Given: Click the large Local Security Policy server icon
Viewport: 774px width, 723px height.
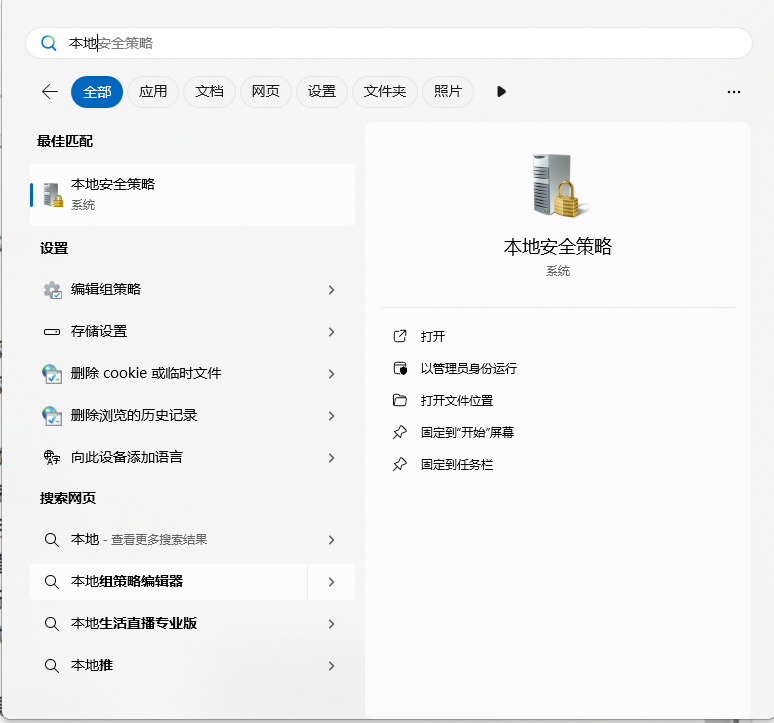Looking at the screenshot, I should point(557,187).
